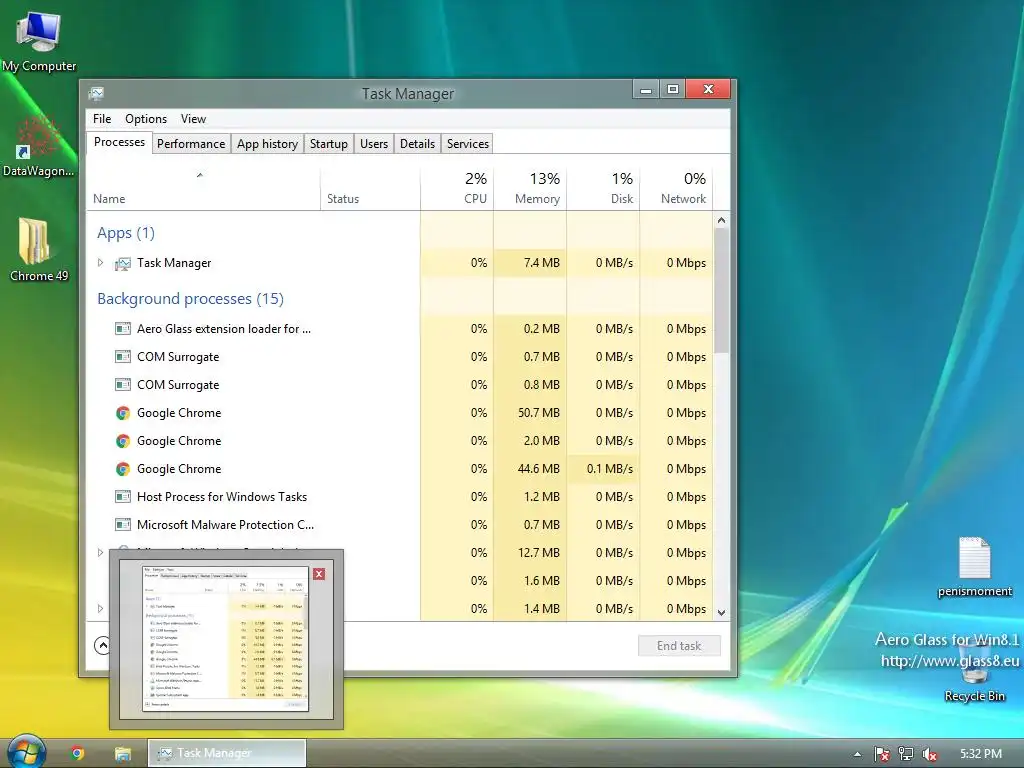Click the Aero Glass extension loader icon

pyautogui.click(x=123, y=328)
